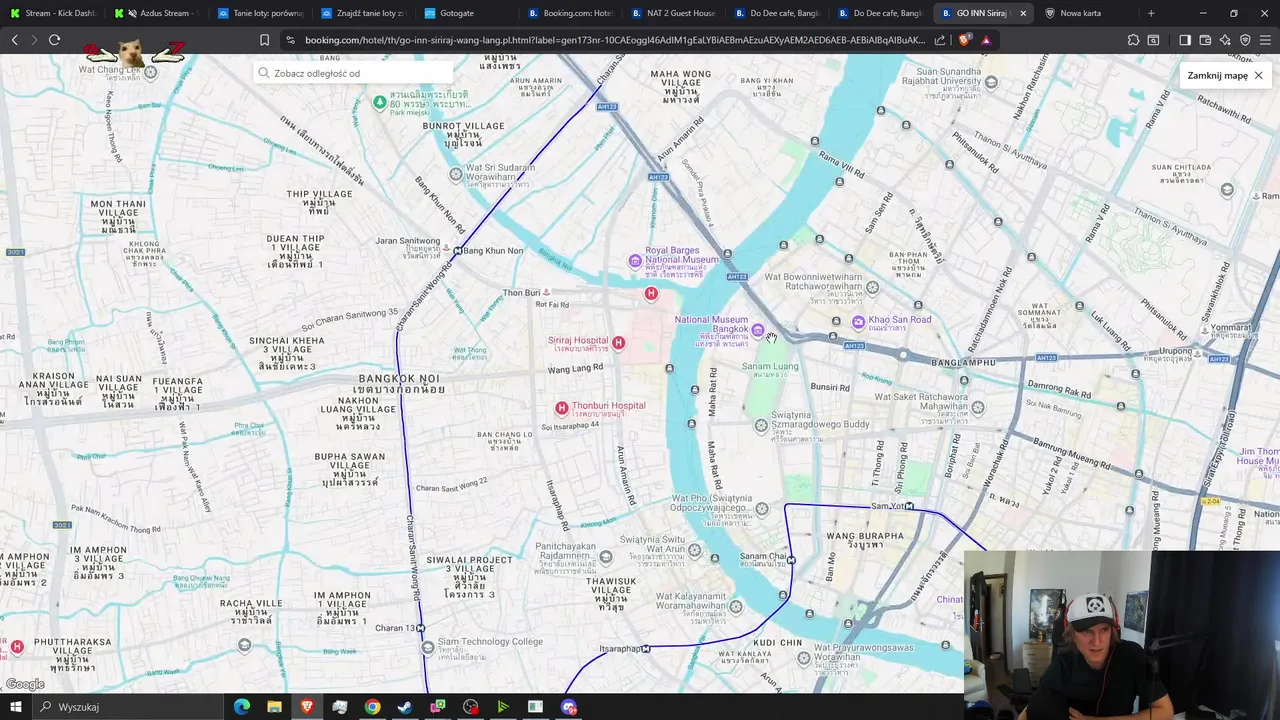
Task: Focus the Zobacz odległość od search field
Action: click(x=353, y=73)
